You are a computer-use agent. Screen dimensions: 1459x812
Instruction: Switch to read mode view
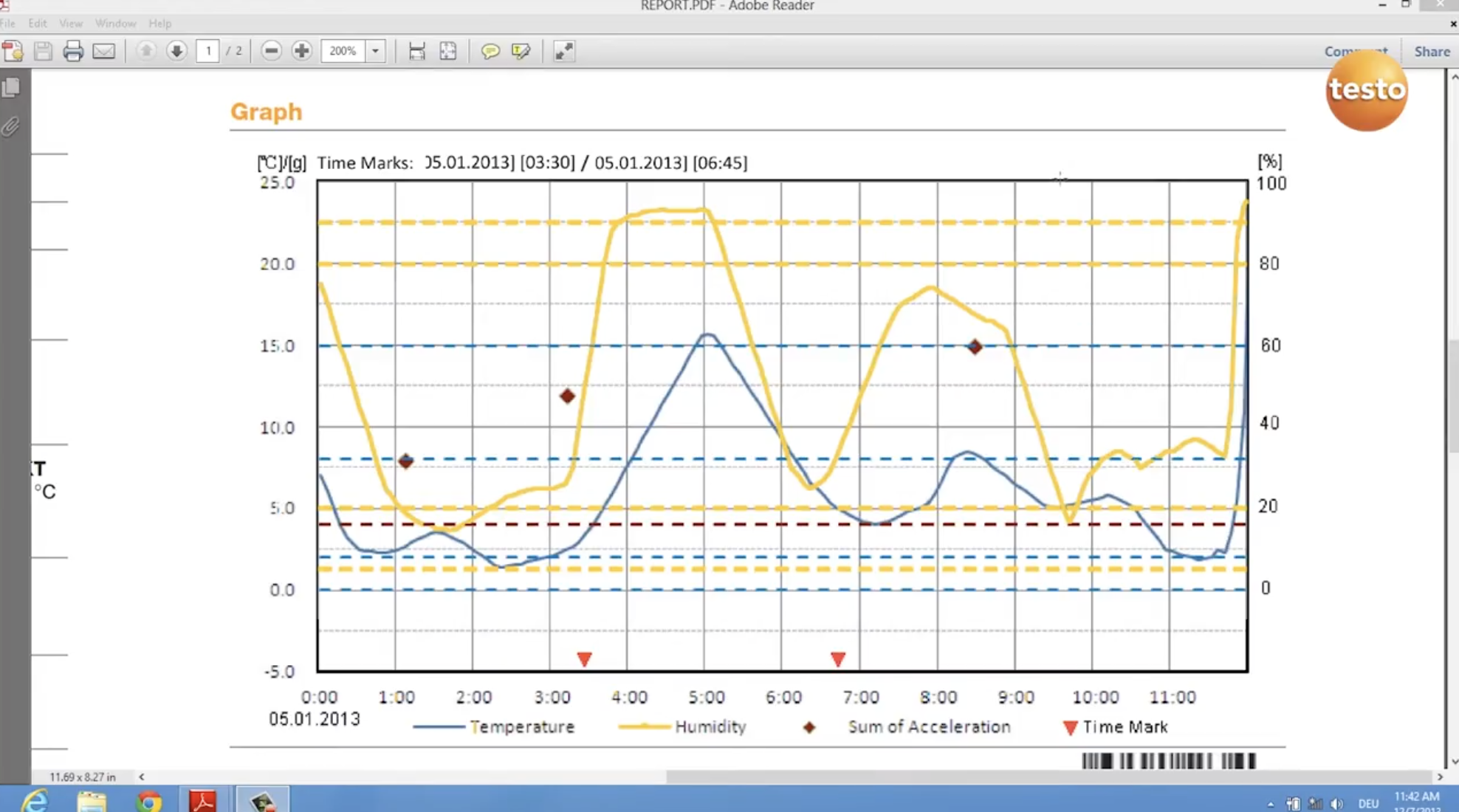(564, 51)
